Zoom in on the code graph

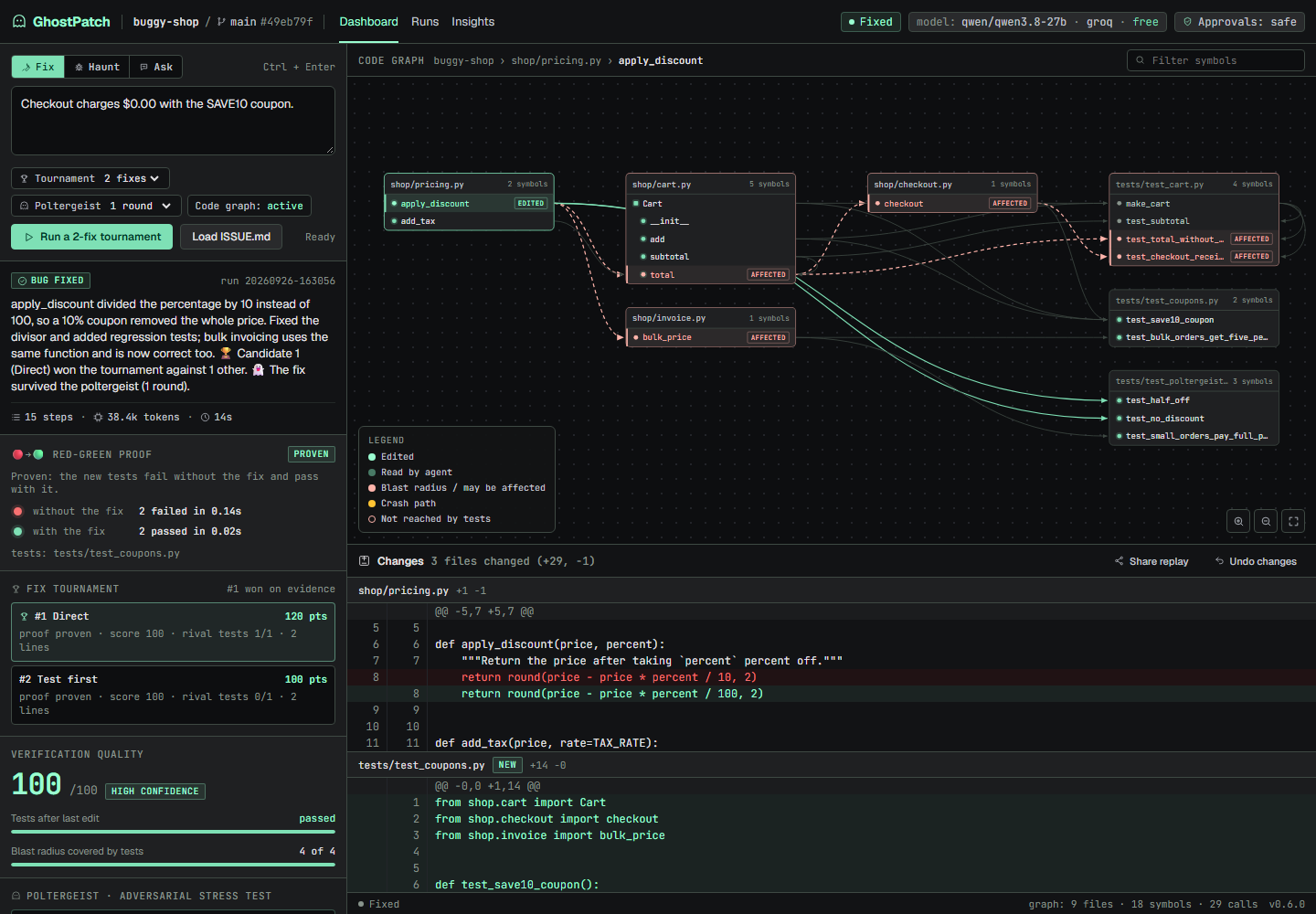pos(1238,521)
